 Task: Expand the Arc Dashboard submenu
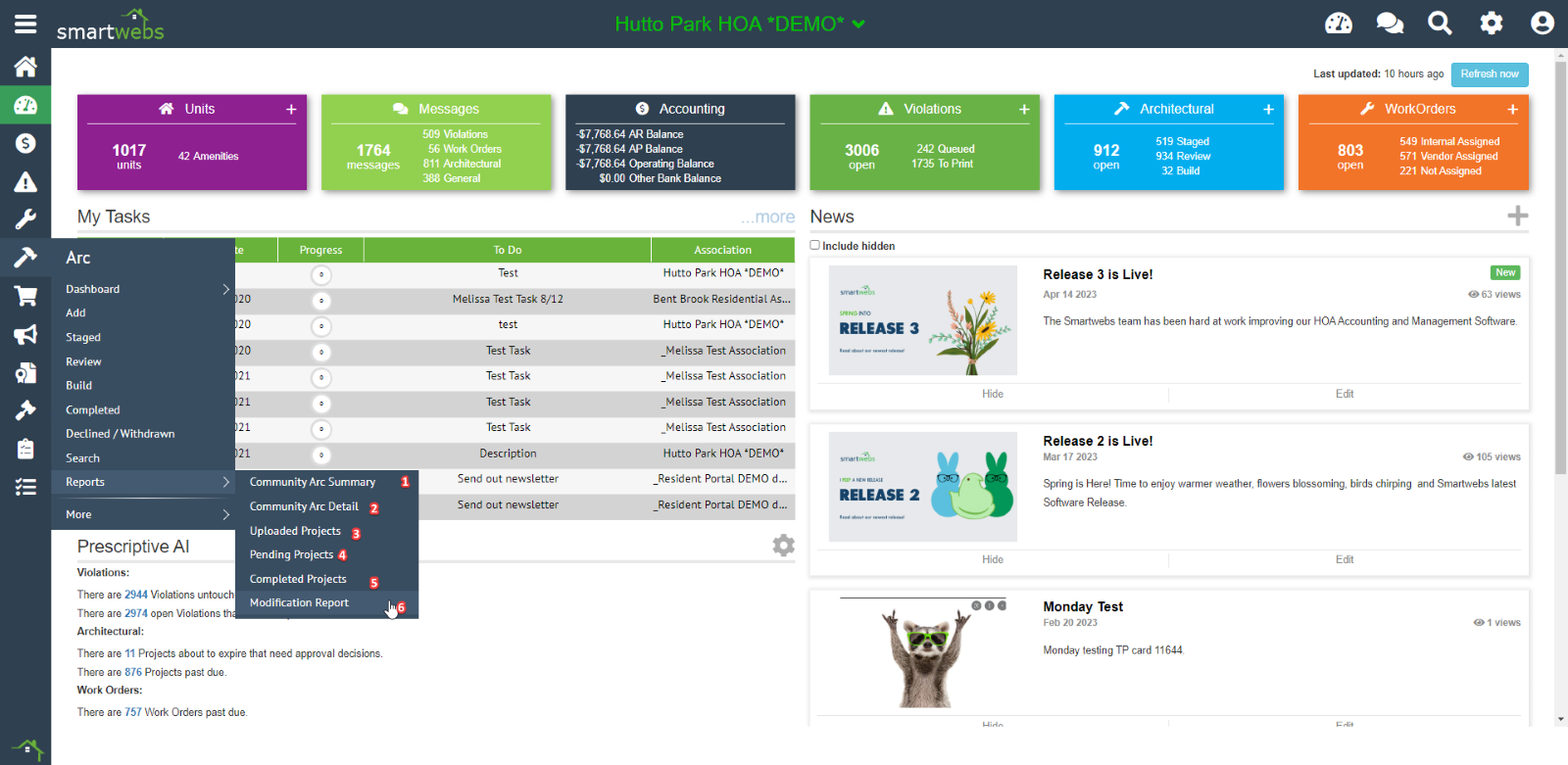tap(143, 289)
